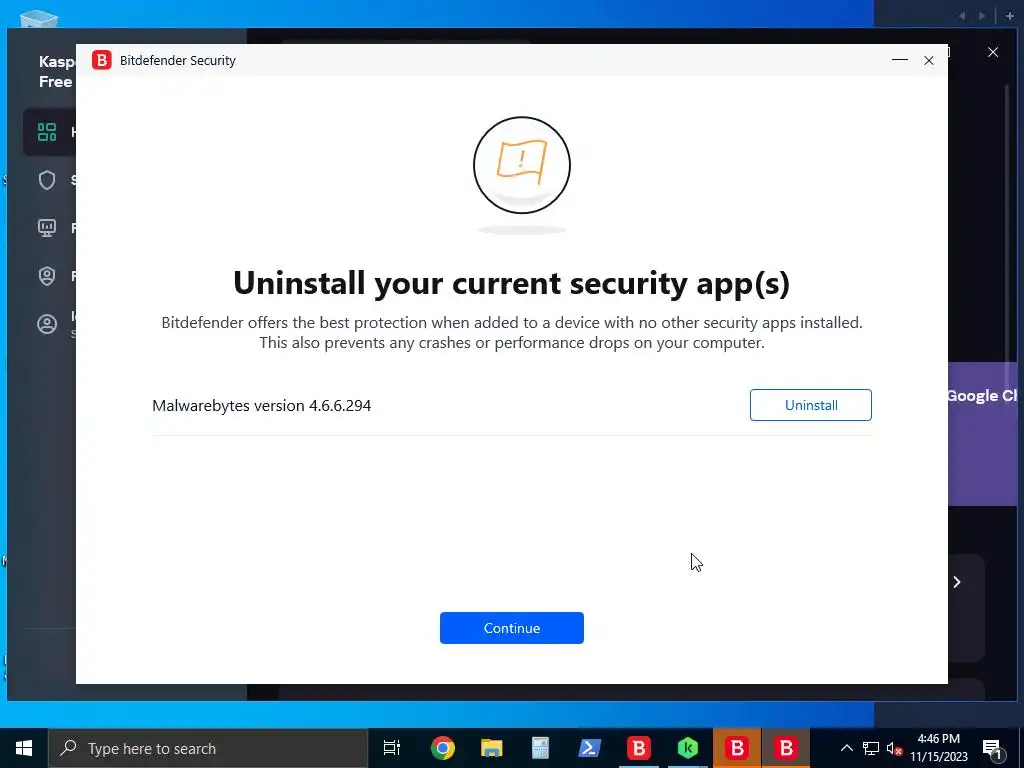Launch Google Chrome from the taskbar
This screenshot has width=1024, height=768.
(x=442, y=748)
